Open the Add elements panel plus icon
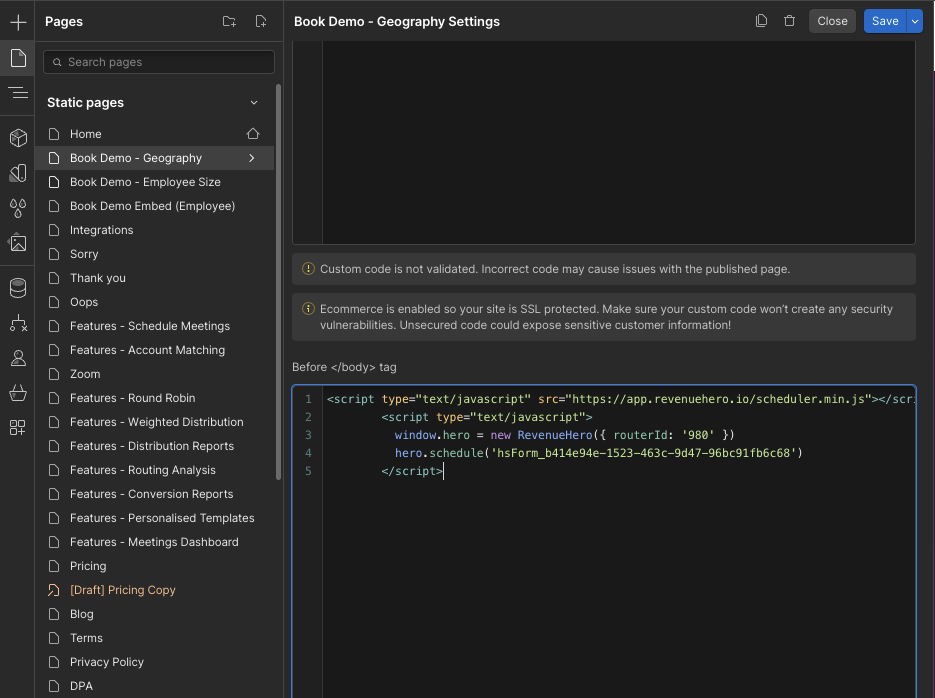Image resolution: width=935 pixels, height=698 pixels. click(x=18, y=23)
